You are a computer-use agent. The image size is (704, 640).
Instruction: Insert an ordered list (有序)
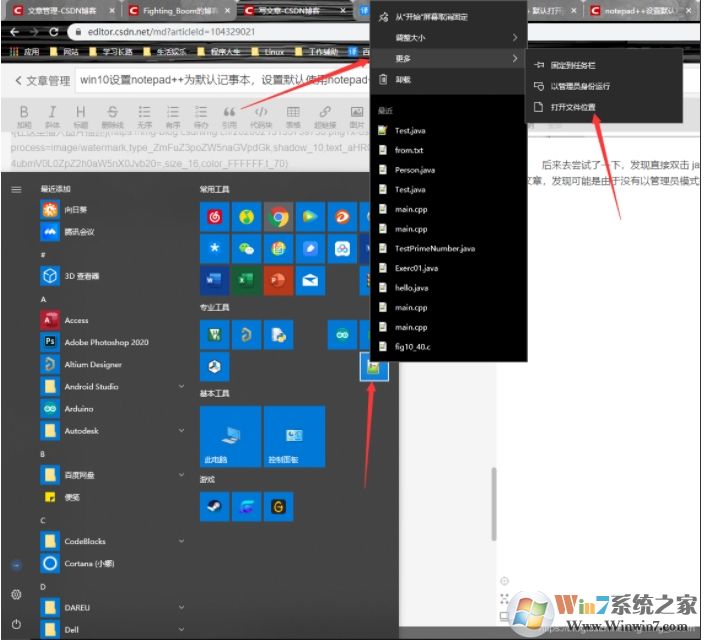[173, 116]
